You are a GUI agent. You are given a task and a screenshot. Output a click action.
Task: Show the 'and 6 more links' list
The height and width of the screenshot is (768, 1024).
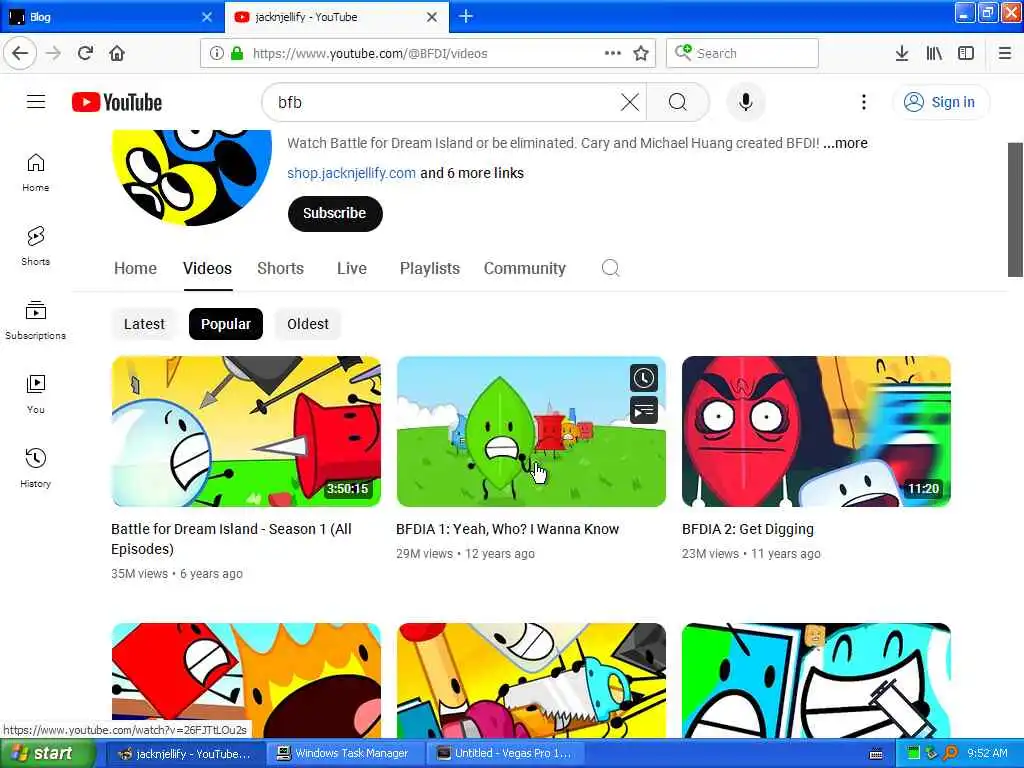[x=472, y=173]
